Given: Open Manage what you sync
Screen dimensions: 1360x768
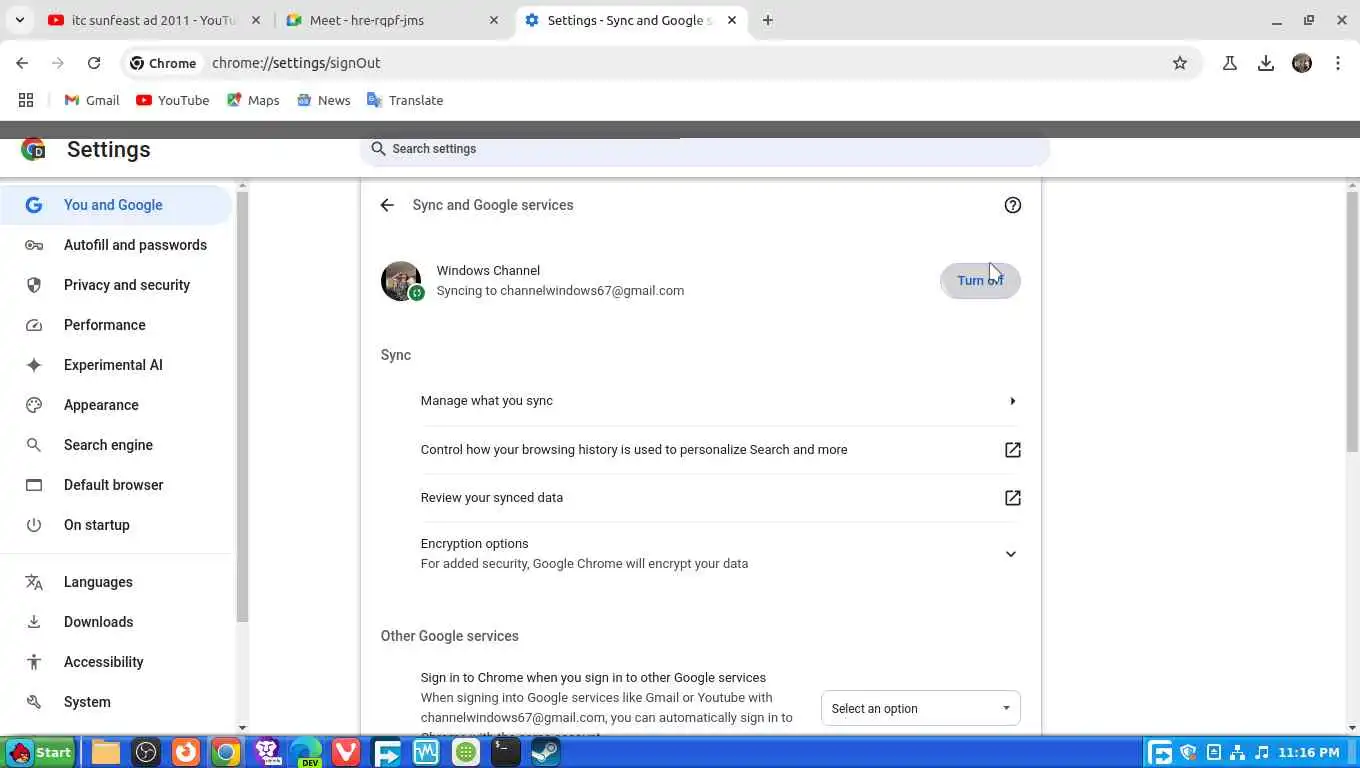Looking at the screenshot, I should click(720, 401).
